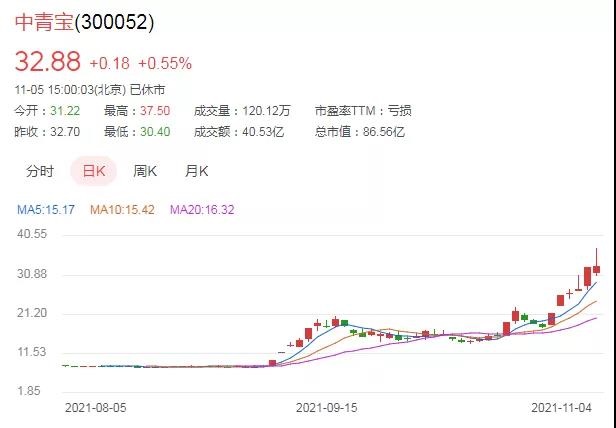Click the +0.55% change percentage
Viewport: 616px width, 428px height.
[x=165, y=63]
